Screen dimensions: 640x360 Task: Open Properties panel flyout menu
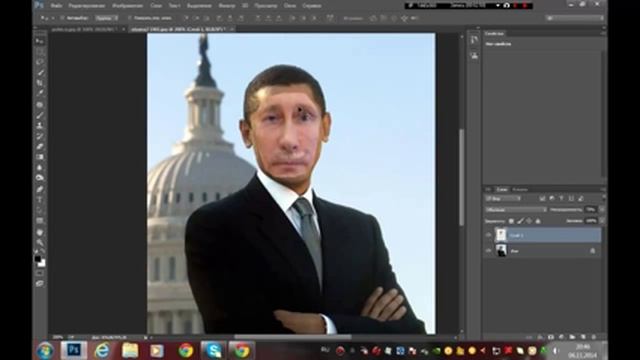603,33
